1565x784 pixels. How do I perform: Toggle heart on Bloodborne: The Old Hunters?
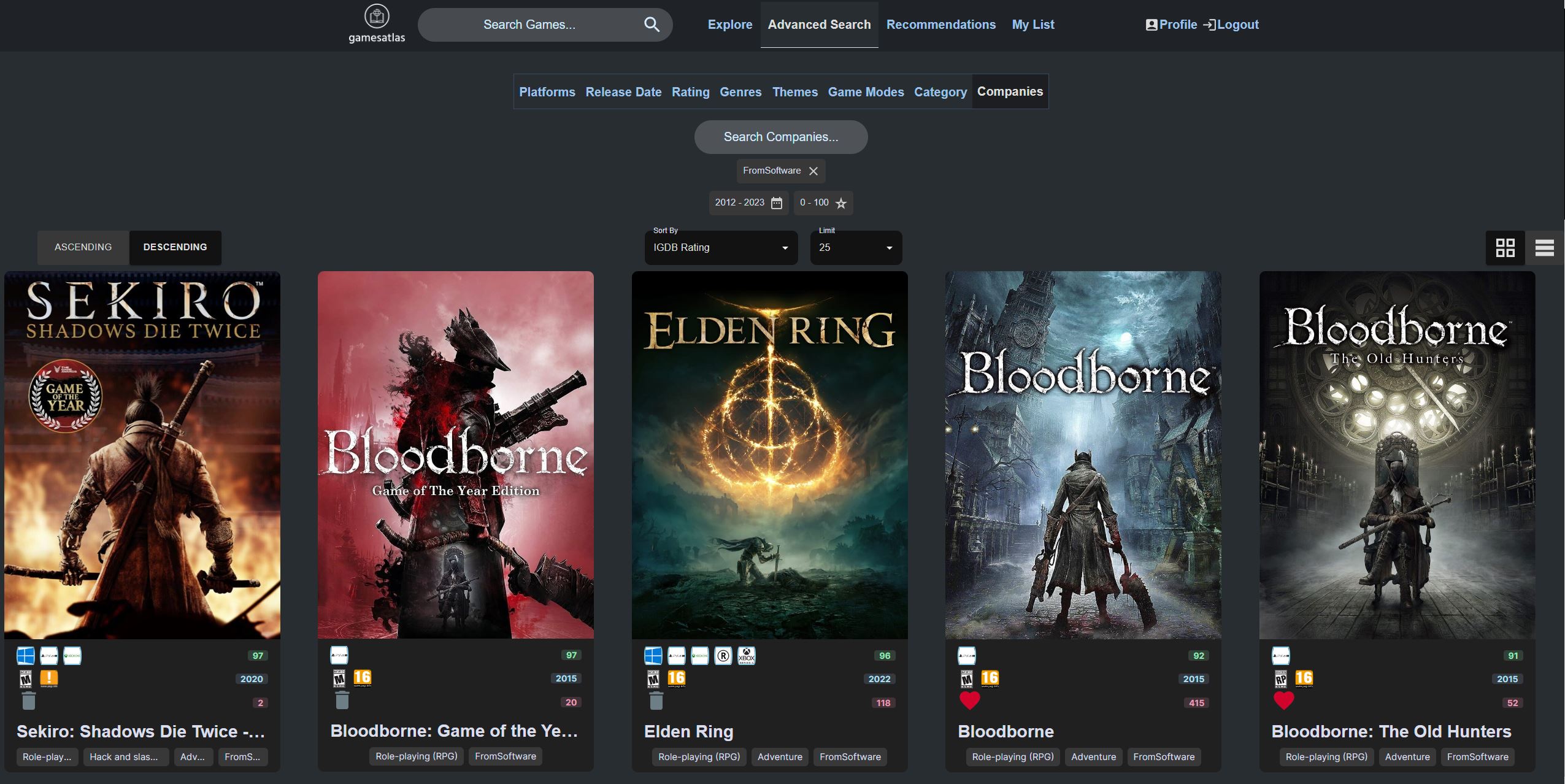click(x=1283, y=701)
